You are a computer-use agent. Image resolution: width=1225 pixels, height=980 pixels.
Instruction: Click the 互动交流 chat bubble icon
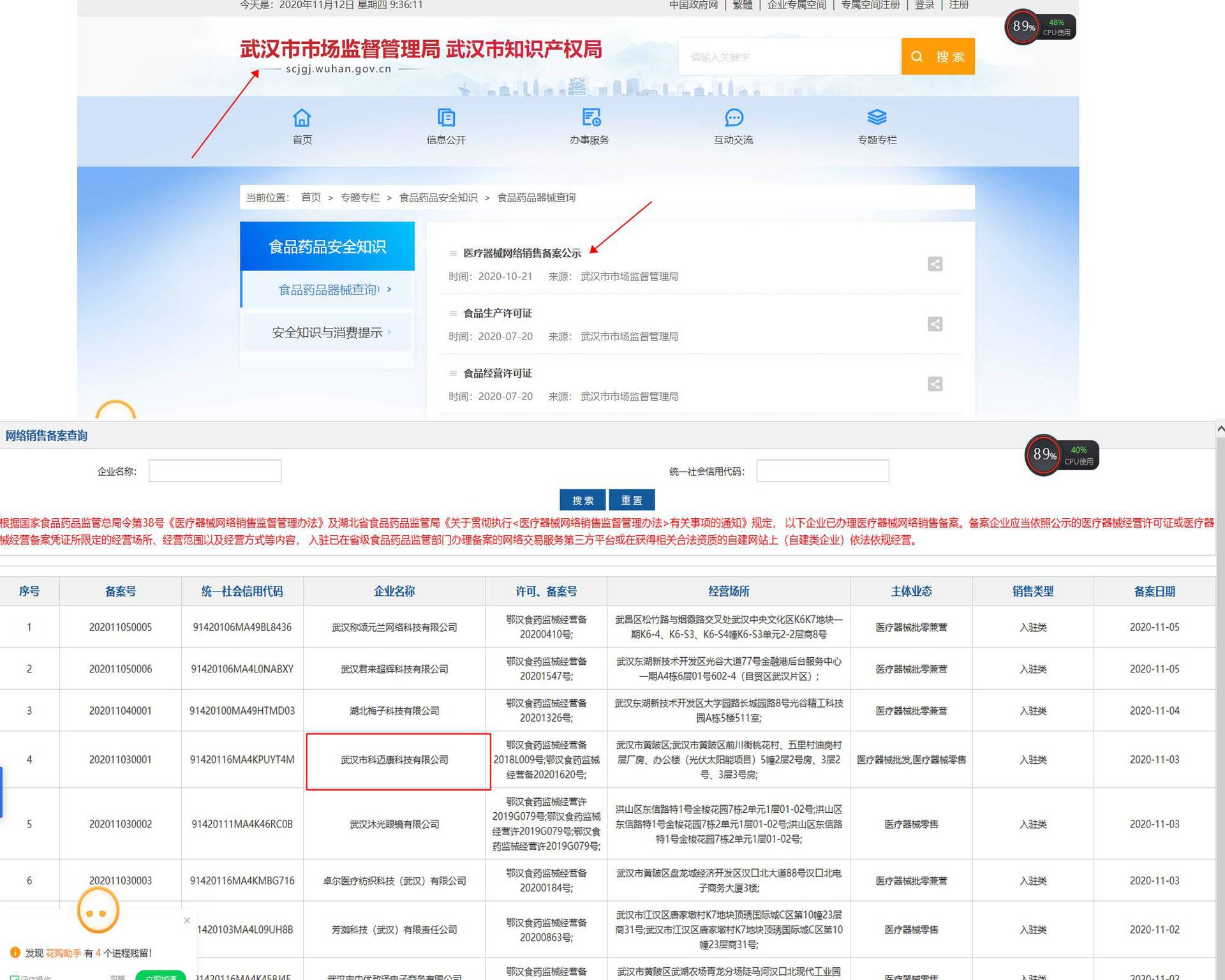[734, 118]
